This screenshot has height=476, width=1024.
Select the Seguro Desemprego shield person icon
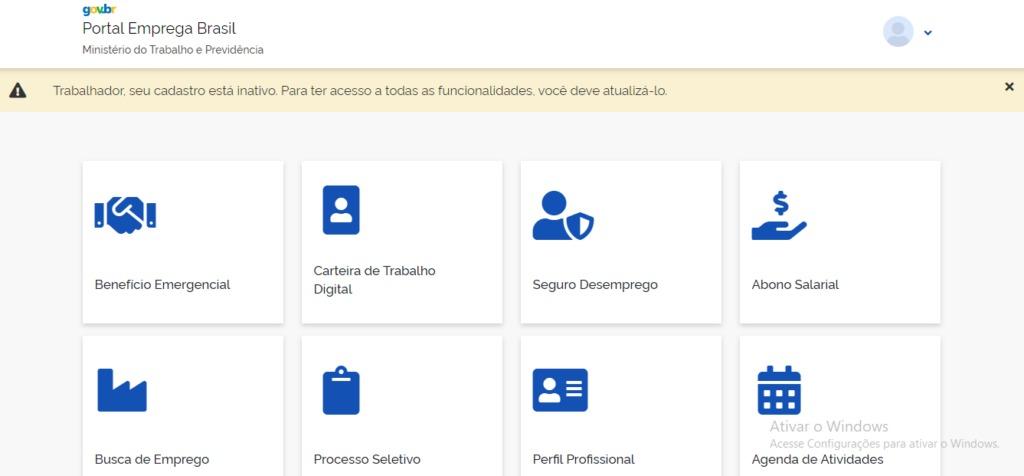[x=562, y=214]
